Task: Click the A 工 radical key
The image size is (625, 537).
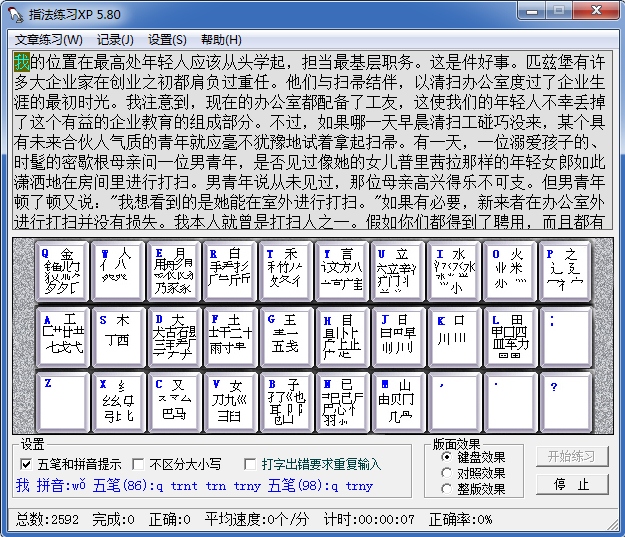Action: pos(62,336)
